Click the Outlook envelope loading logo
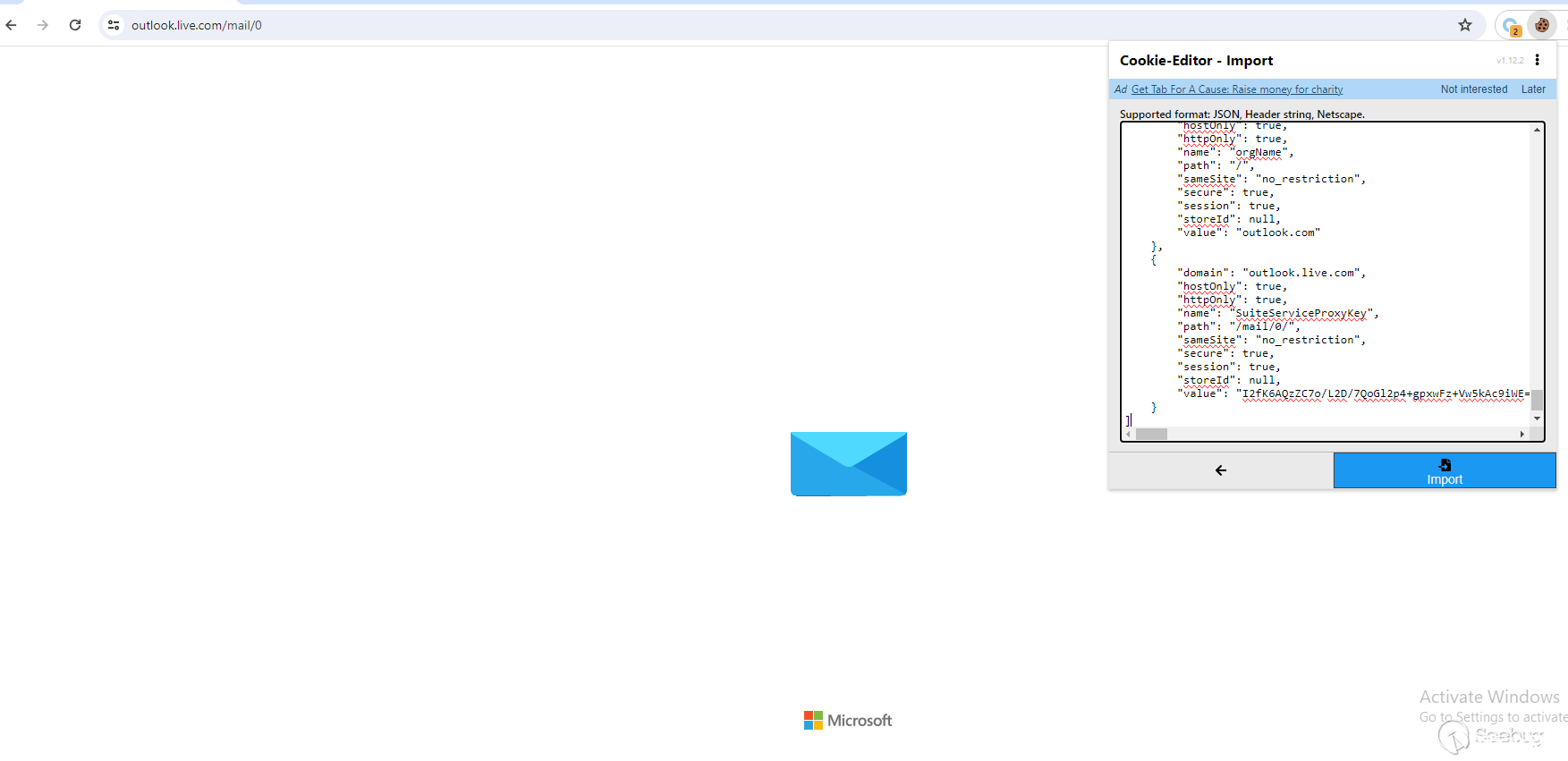1568x761 pixels. (x=849, y=463)
